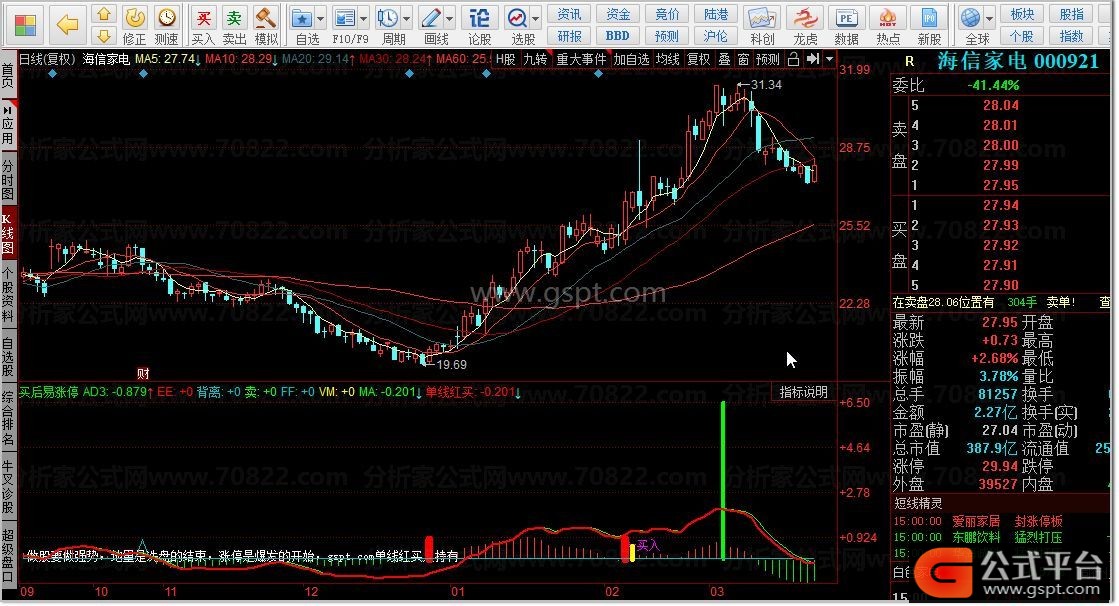Click the 东鹏饮料 short-term alert entry
The height and width of the screenshot is (606, 1119).
[976, 537]
